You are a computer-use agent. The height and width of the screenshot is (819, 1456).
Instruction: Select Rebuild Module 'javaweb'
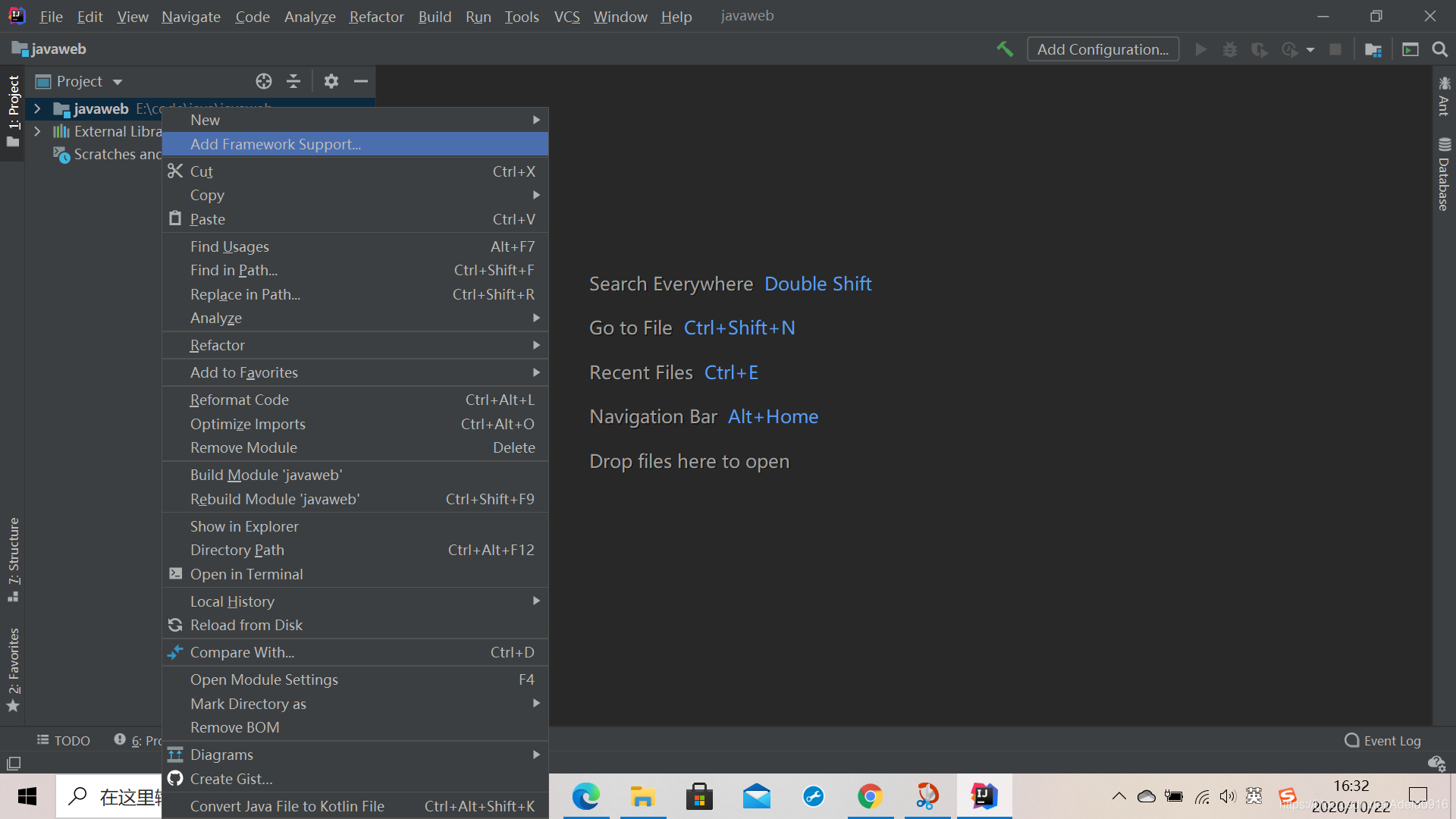coord(355,499)
